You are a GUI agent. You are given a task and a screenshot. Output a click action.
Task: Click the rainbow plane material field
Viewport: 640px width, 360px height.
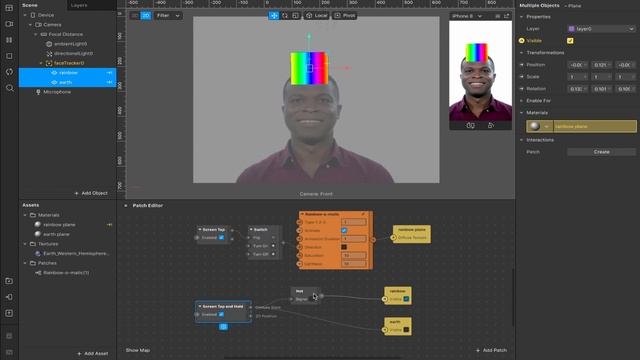(594, 127)
